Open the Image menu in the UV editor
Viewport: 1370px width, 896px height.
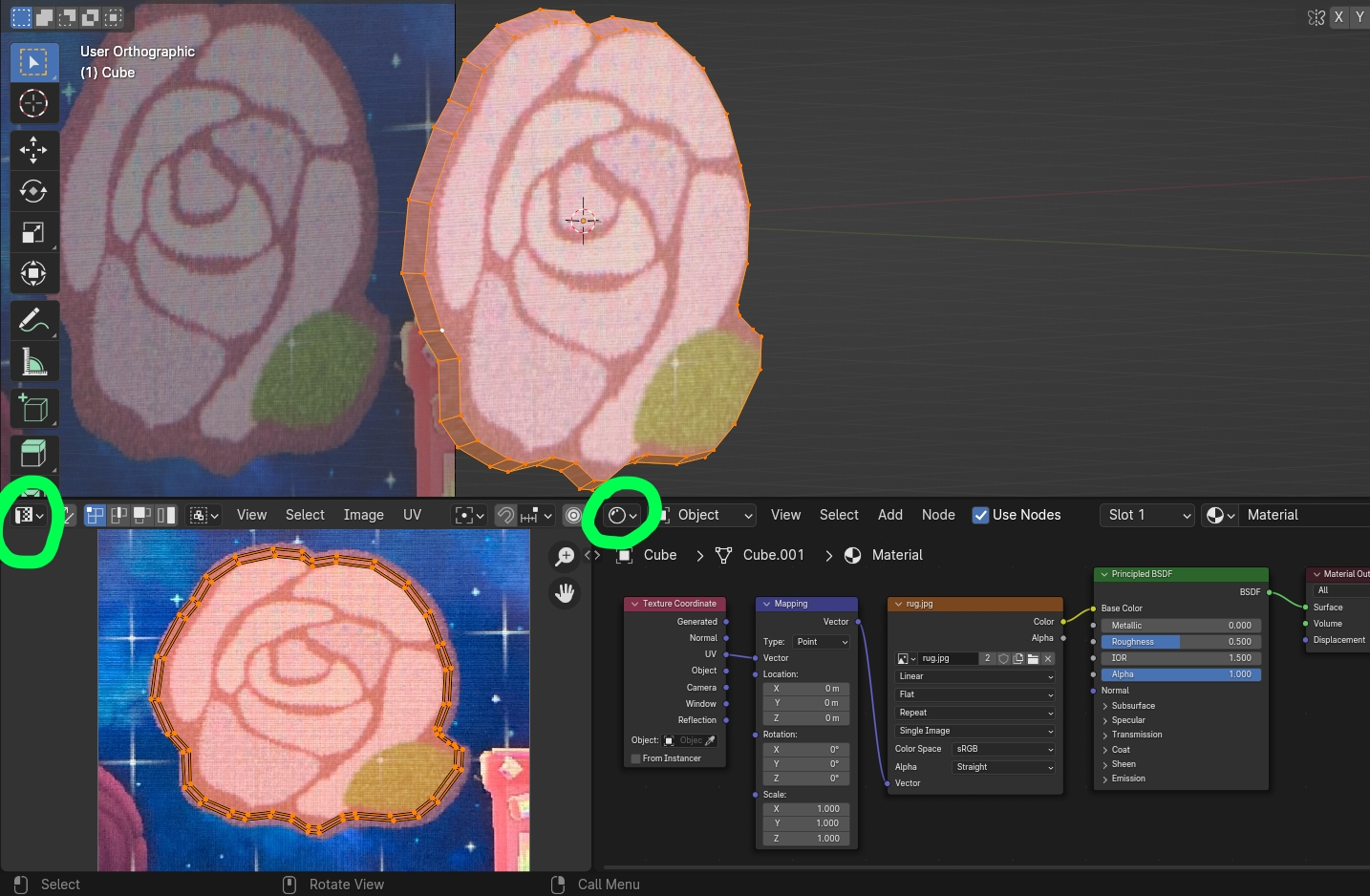pos(362,515)
